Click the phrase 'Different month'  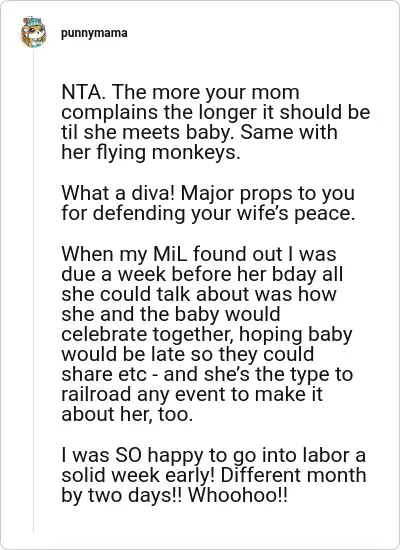coord(294,475)
